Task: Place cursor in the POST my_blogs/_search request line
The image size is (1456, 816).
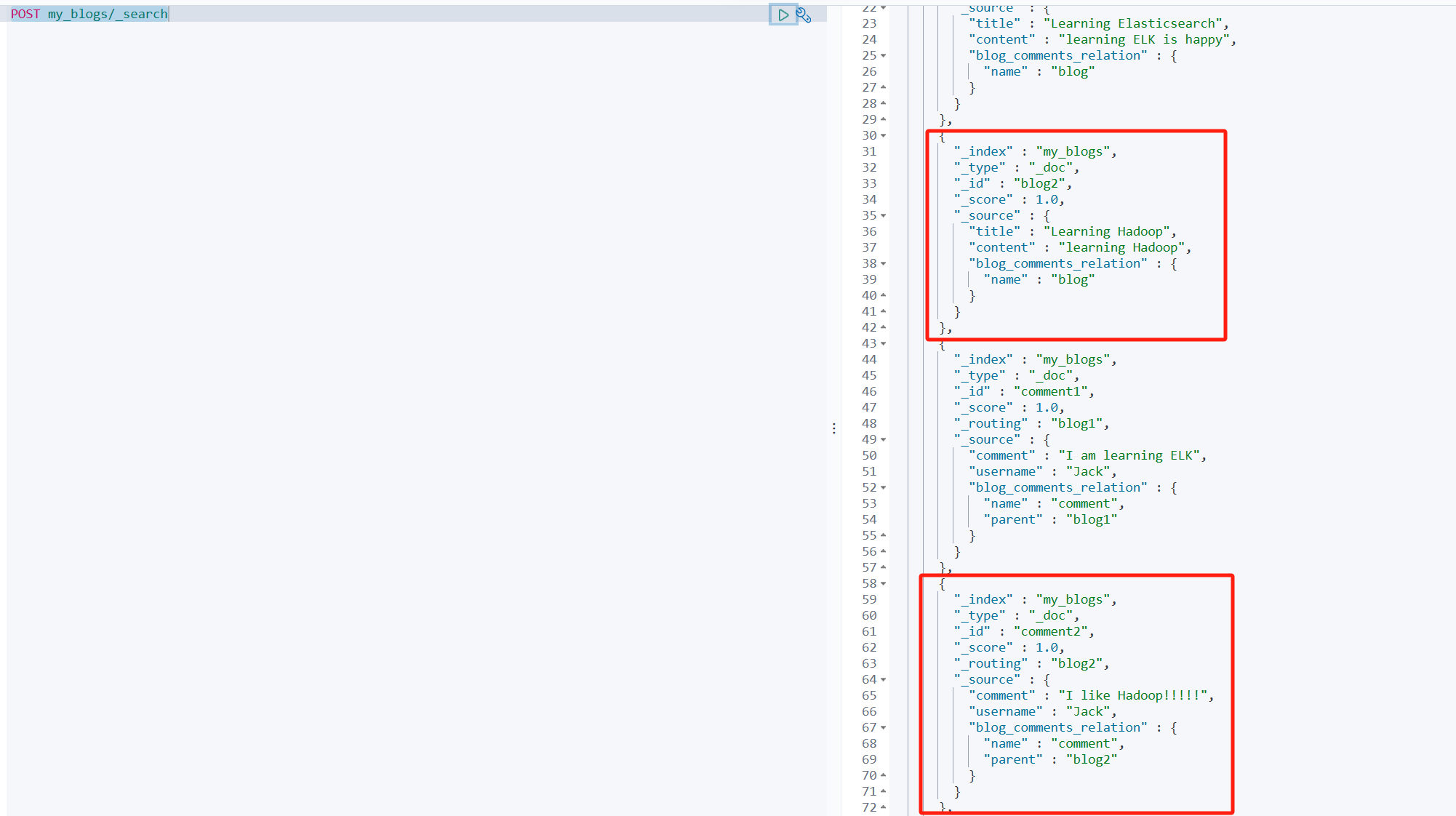Action: (x=416, y=14)
